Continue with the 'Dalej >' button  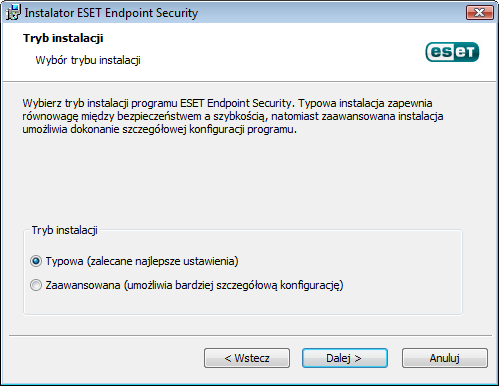click(345, 358)
